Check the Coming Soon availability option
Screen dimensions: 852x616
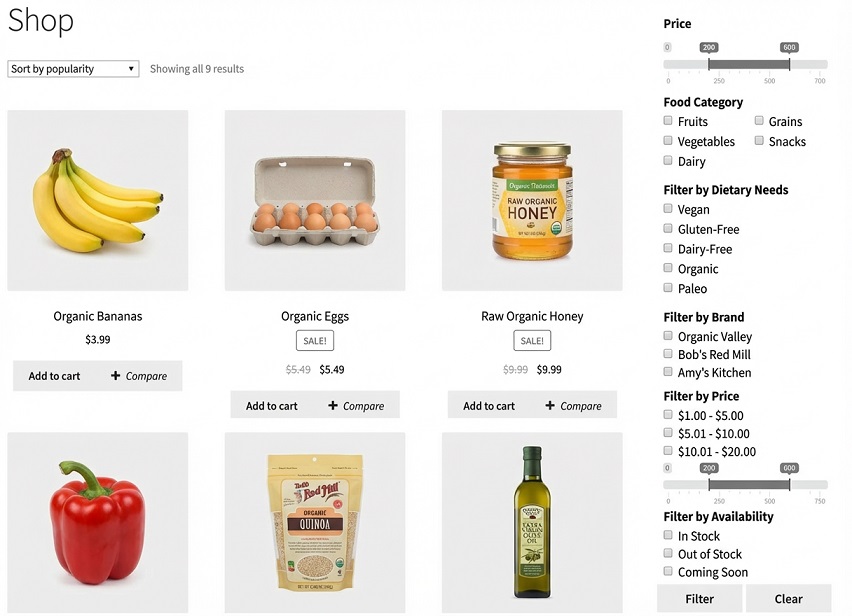tap(668, 572)
